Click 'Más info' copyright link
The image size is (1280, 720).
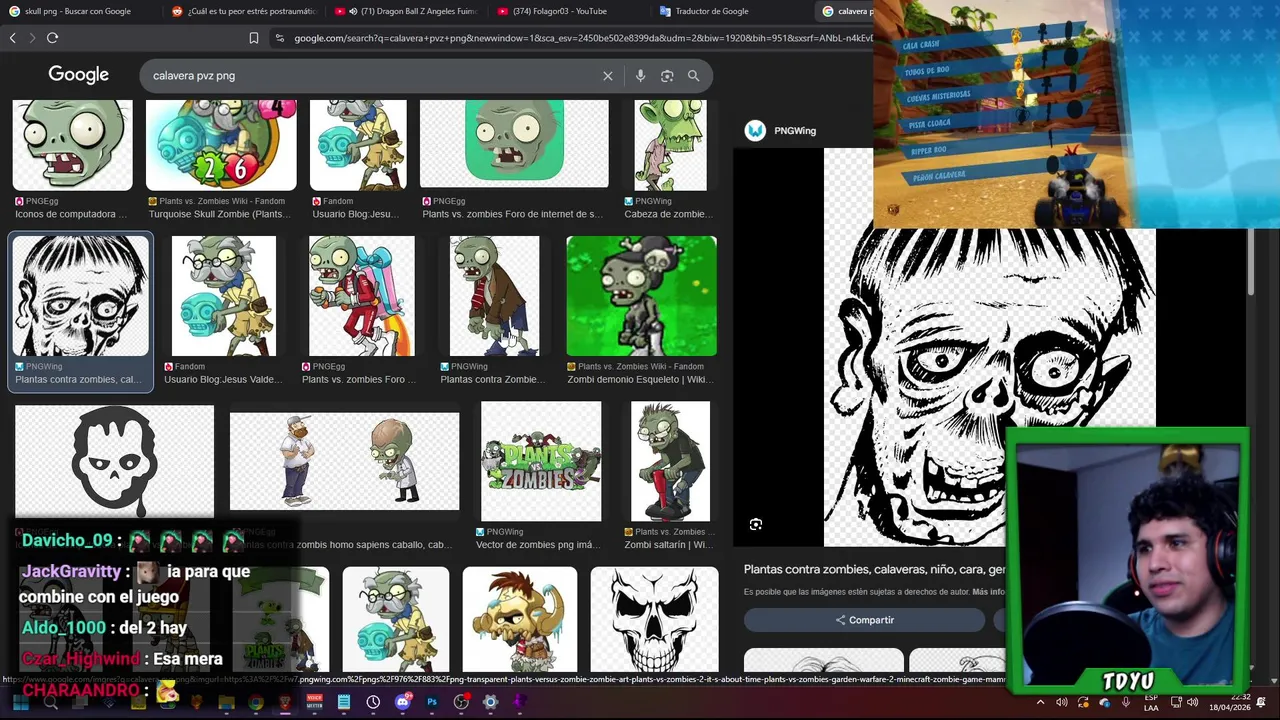988,592
